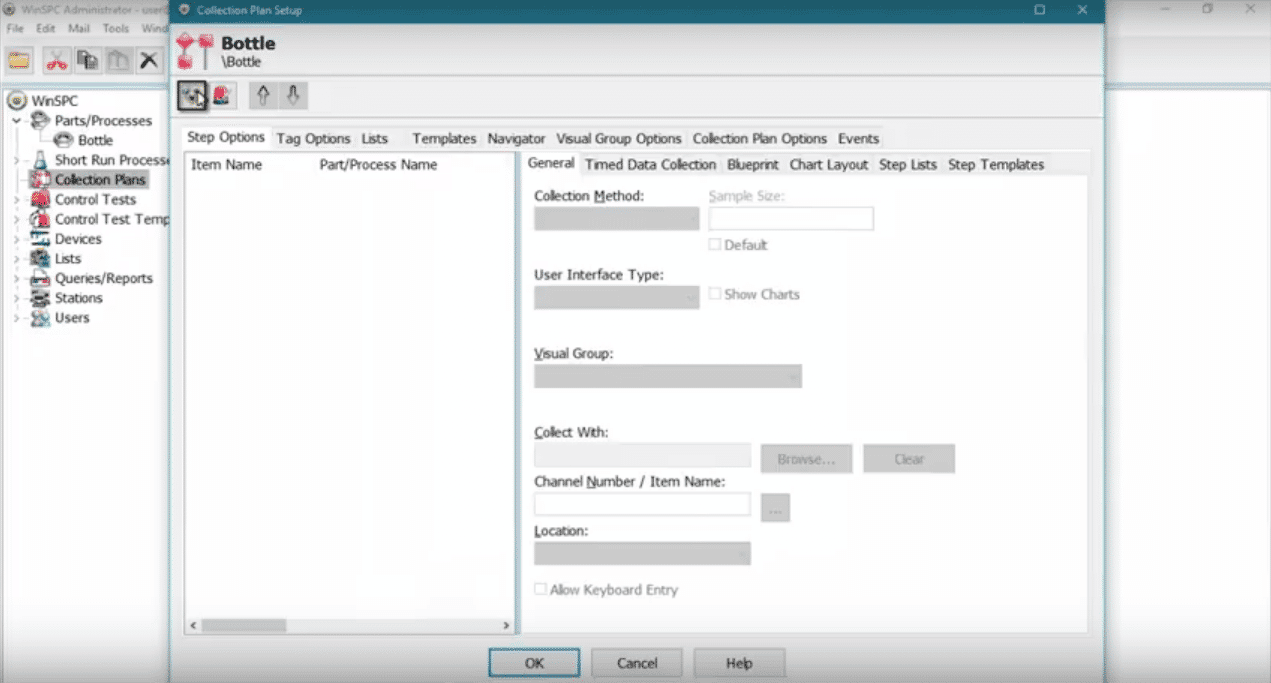Toggle the Show Charts checkbox
Image resolution: width=1271 pixels, height=683 pixels.
click(x=715, y=294)
